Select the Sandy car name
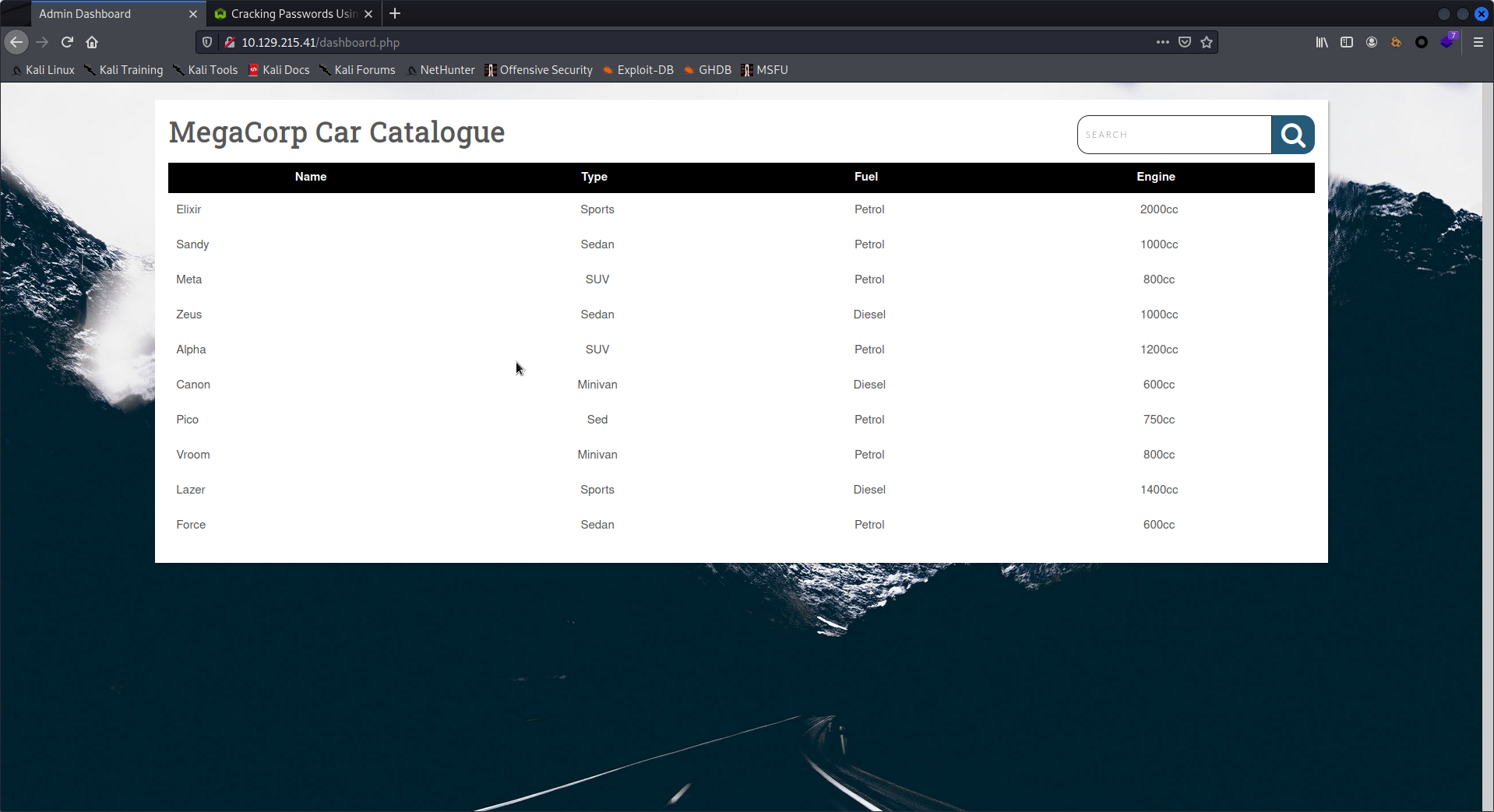This screenshot has height=812, width=1494. pos(192,244)
